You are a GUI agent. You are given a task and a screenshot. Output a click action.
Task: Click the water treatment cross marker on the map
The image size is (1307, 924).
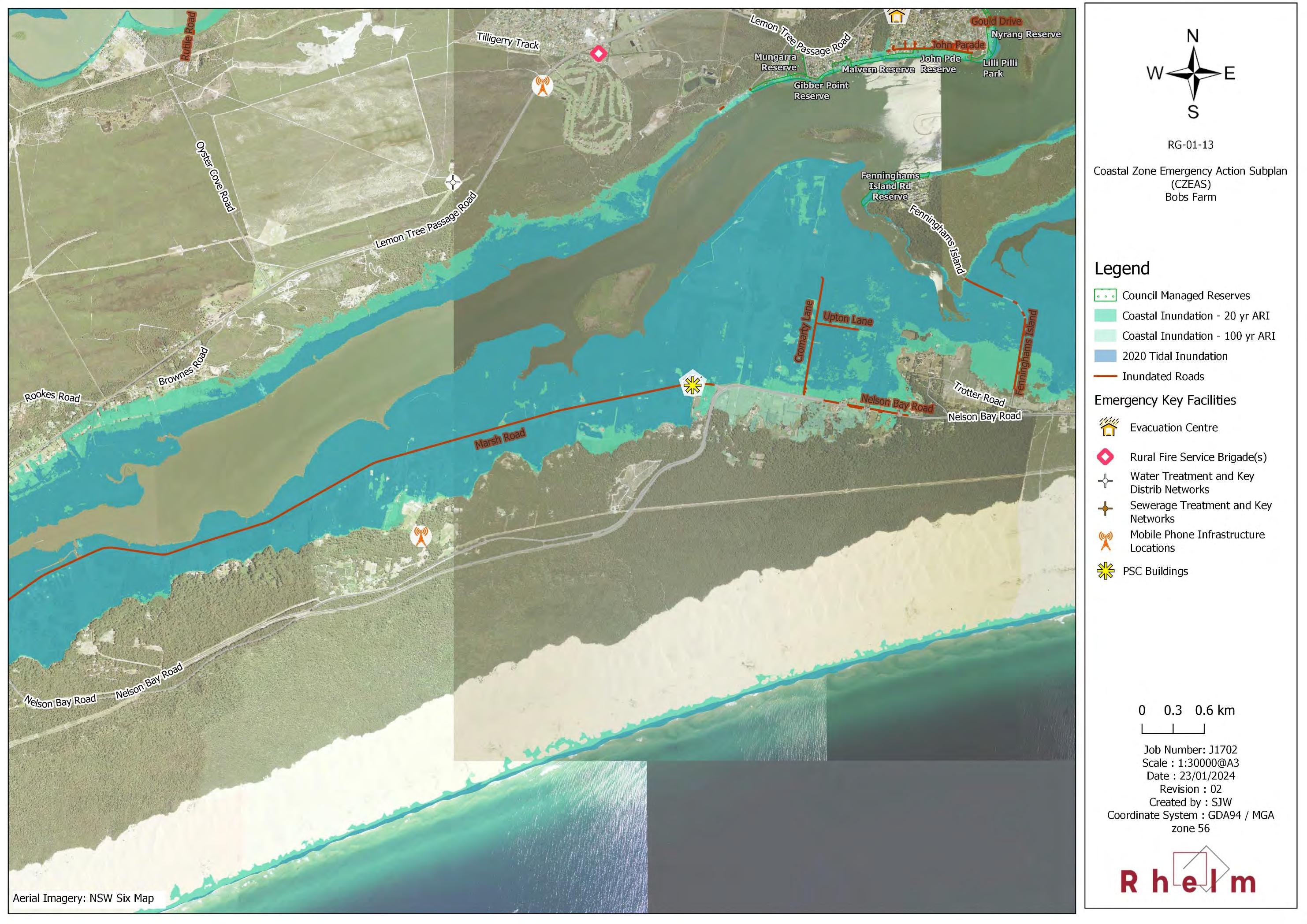[453, 182]
